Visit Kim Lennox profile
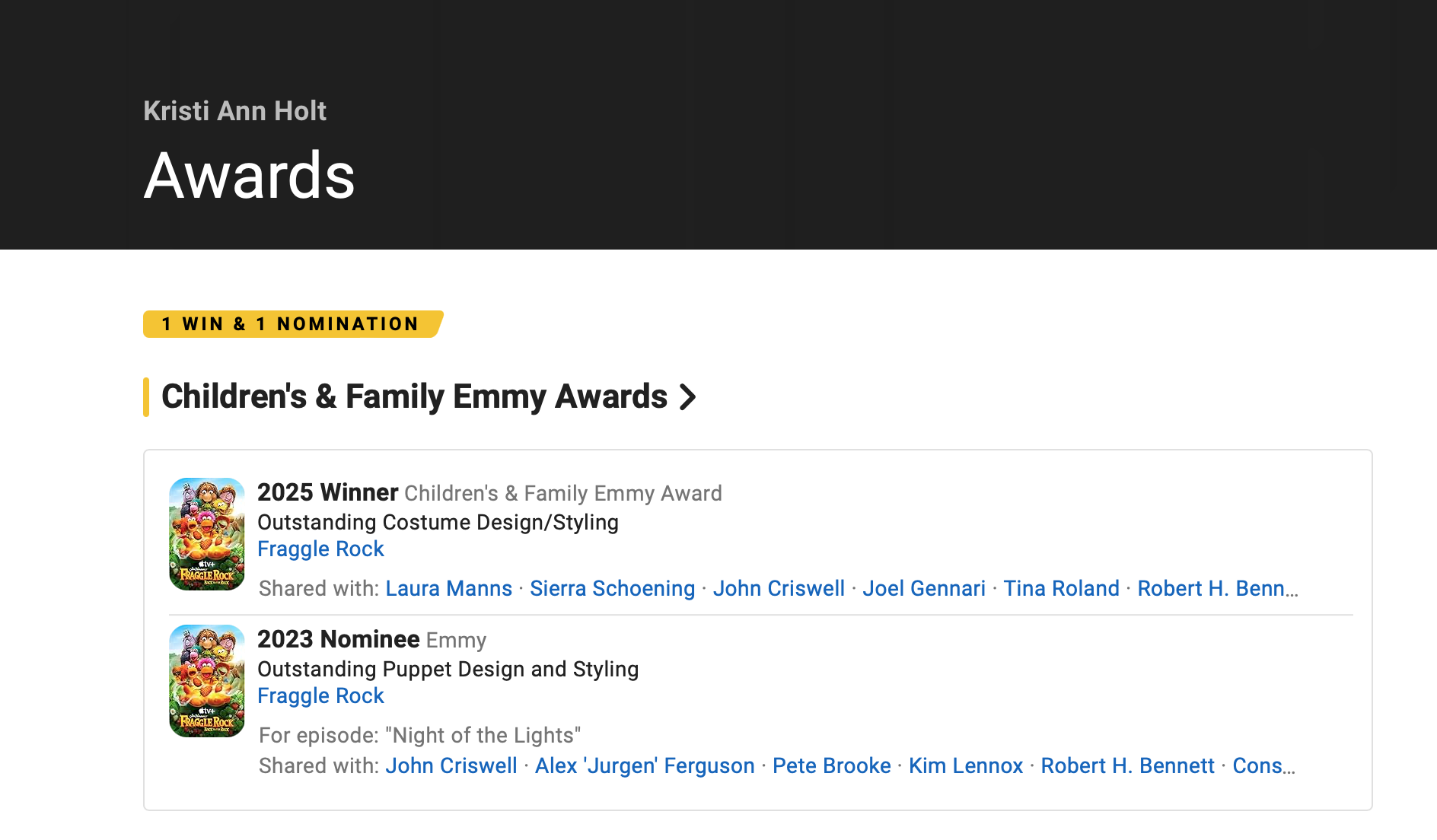Viewport: 1437px width, 840px height. tap(965, 765)
